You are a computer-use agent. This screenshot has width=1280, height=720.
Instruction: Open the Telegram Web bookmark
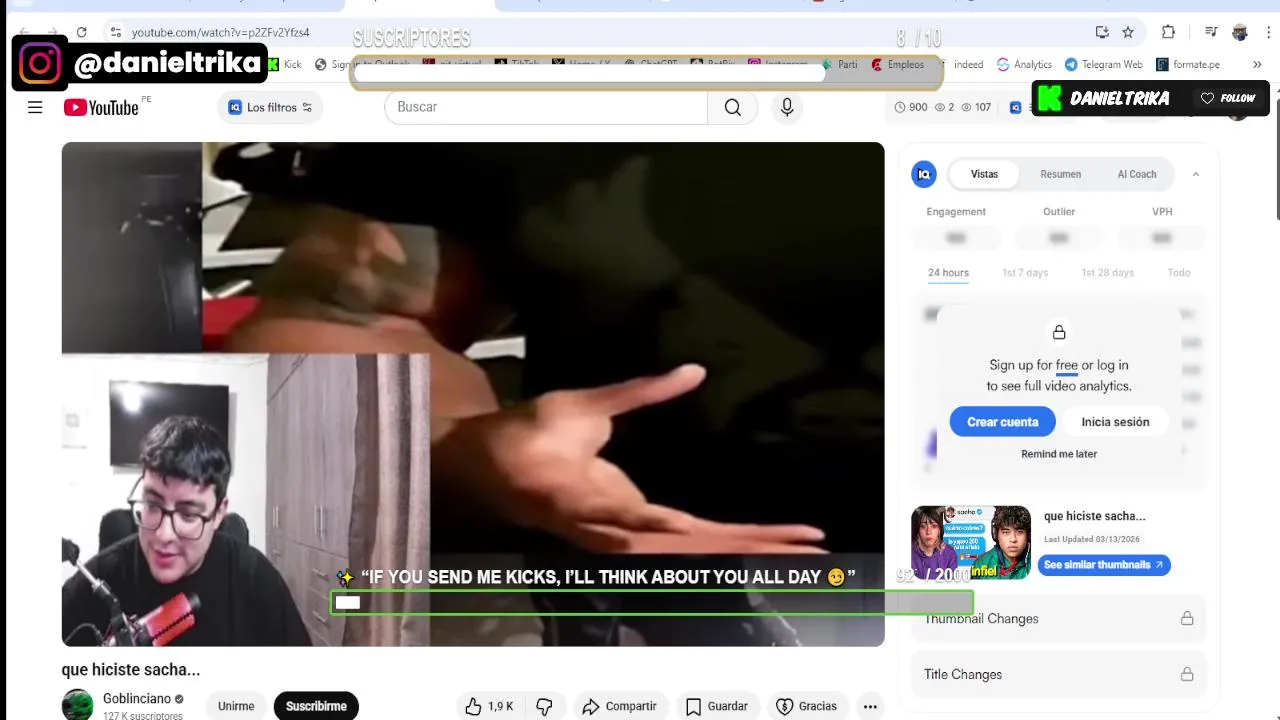(1103, 64)
